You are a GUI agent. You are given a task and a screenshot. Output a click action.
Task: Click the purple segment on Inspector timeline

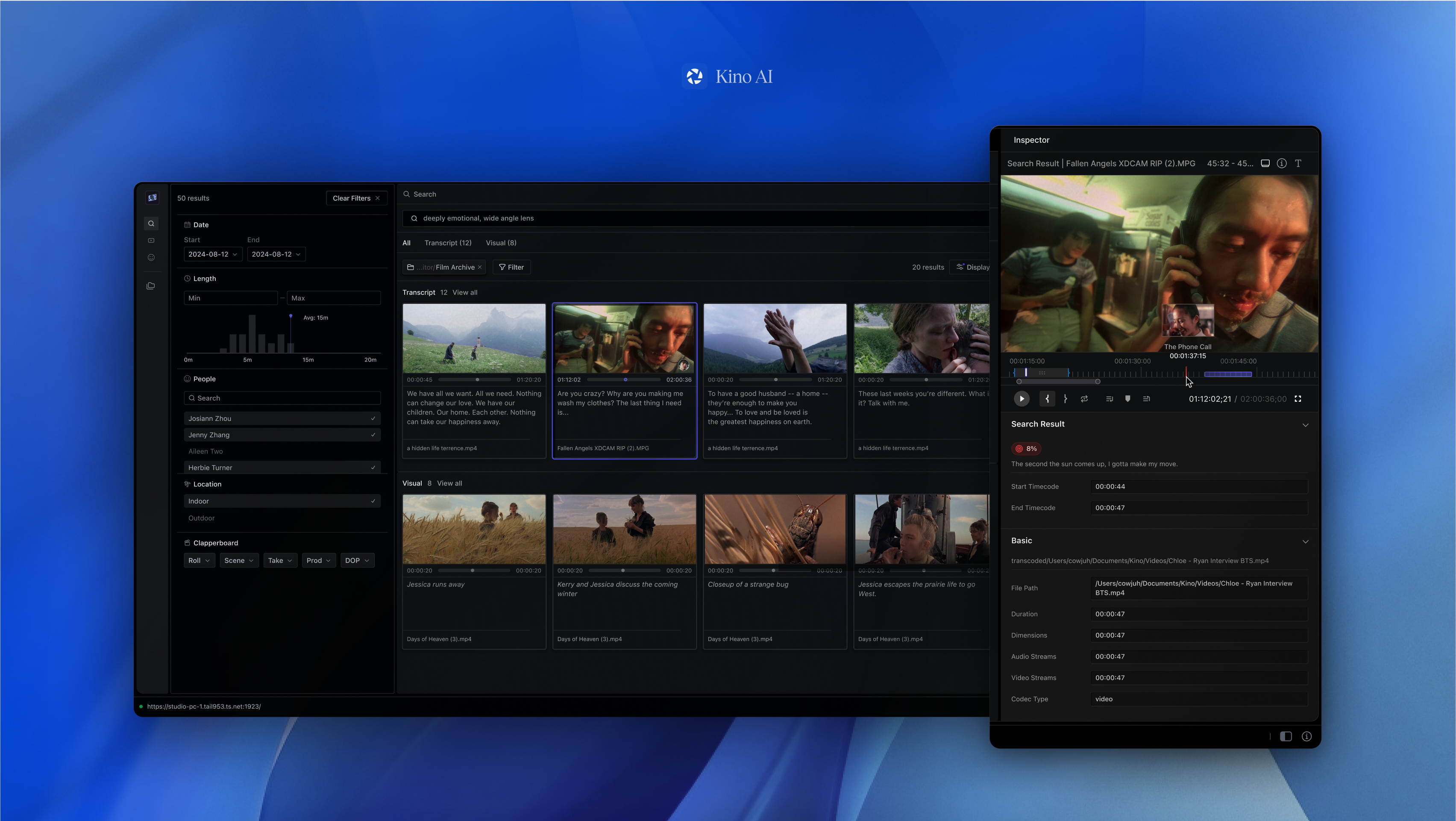pyautogui.click(x=1228, y=374)
